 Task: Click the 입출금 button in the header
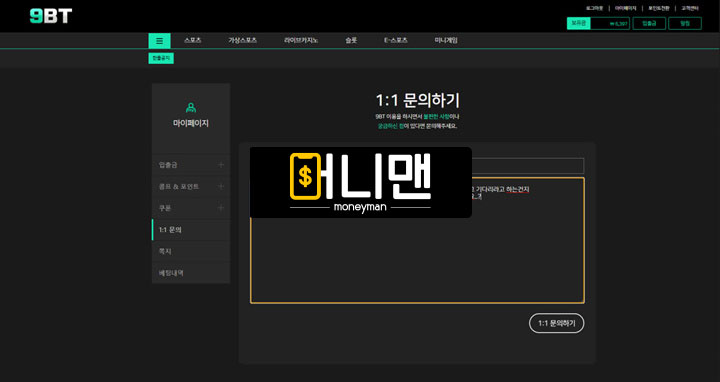649,23
